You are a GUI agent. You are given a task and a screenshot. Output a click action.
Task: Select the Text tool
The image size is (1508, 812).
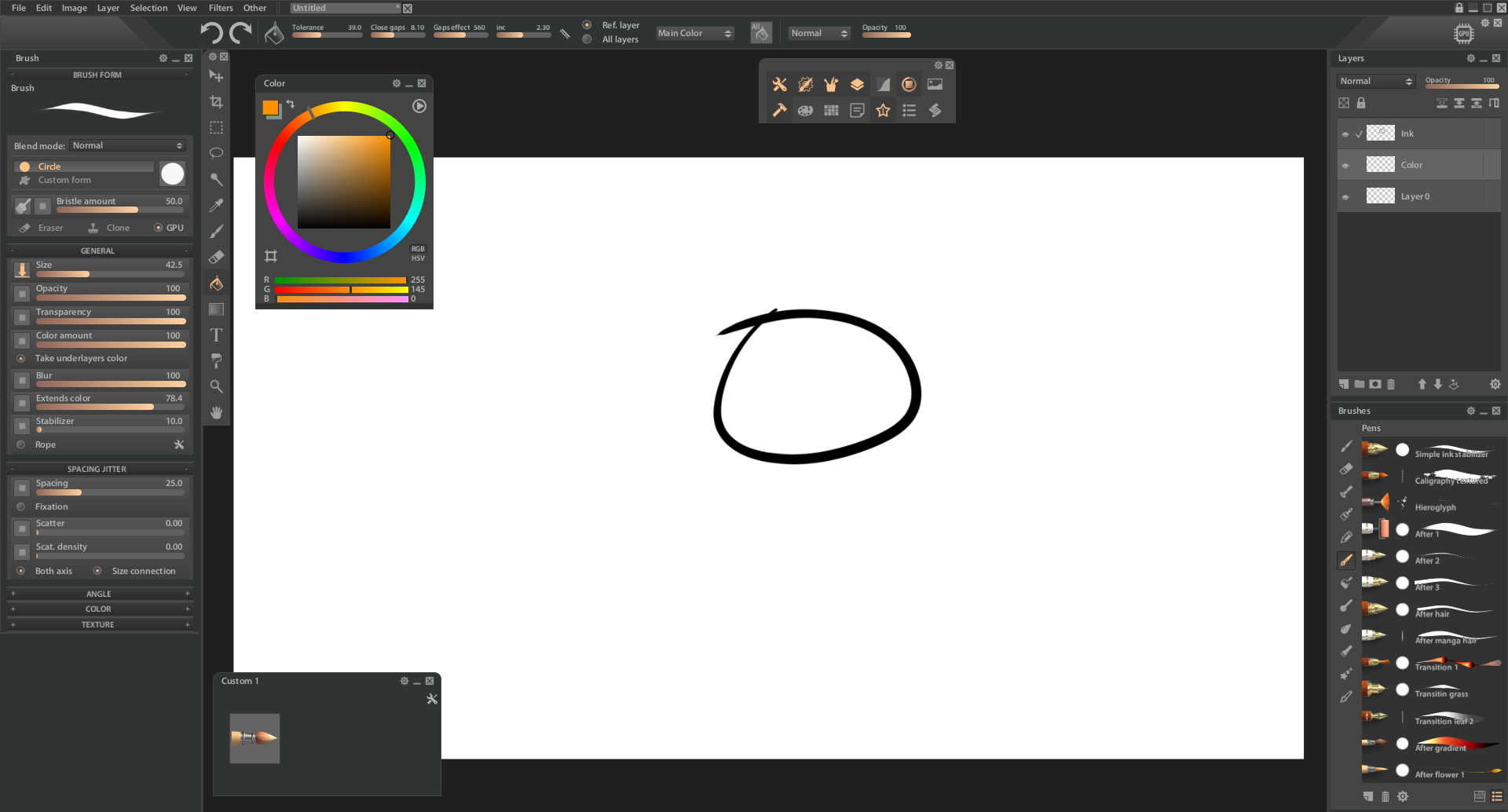217,335
